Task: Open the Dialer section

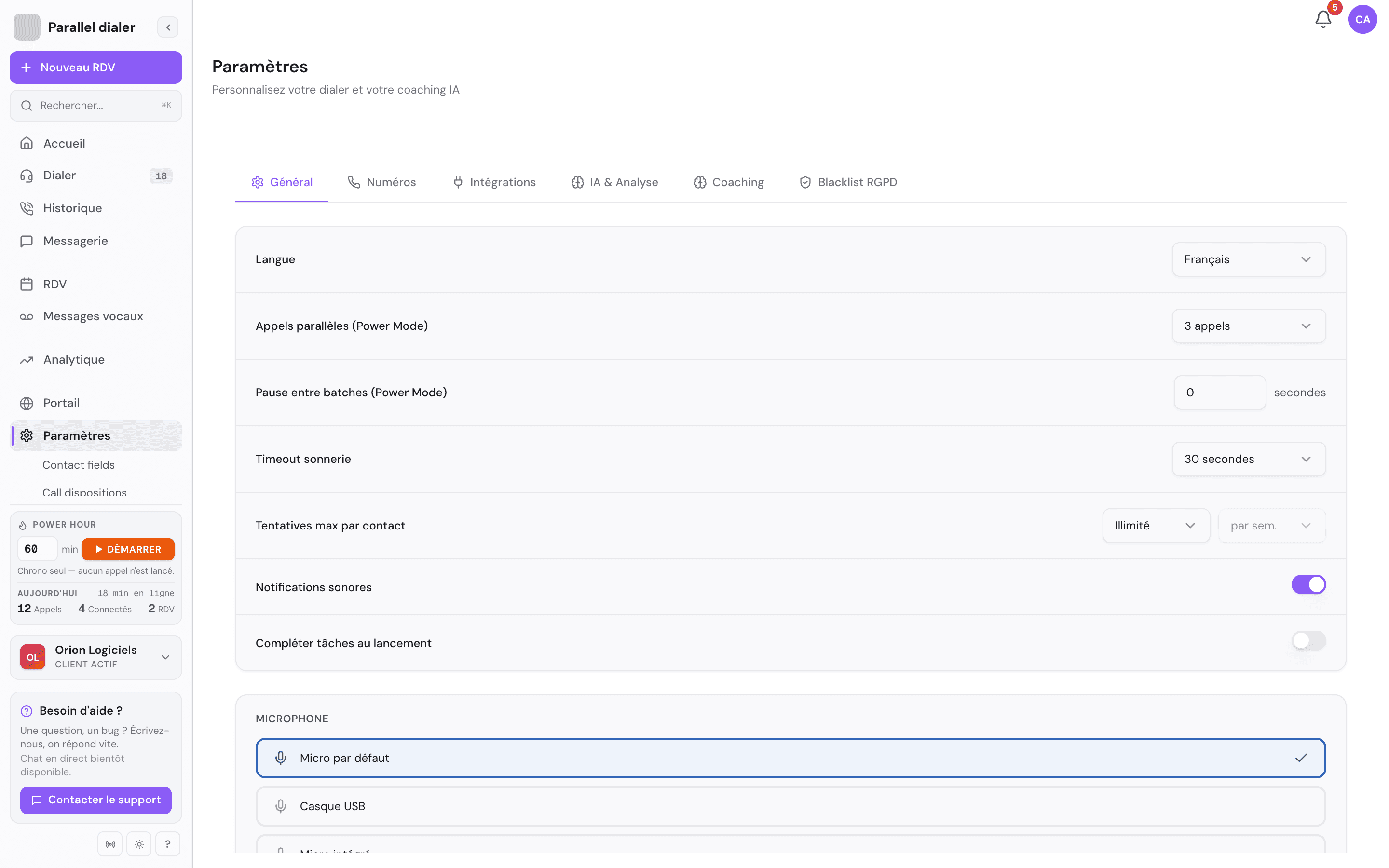Action: [96, 176]
